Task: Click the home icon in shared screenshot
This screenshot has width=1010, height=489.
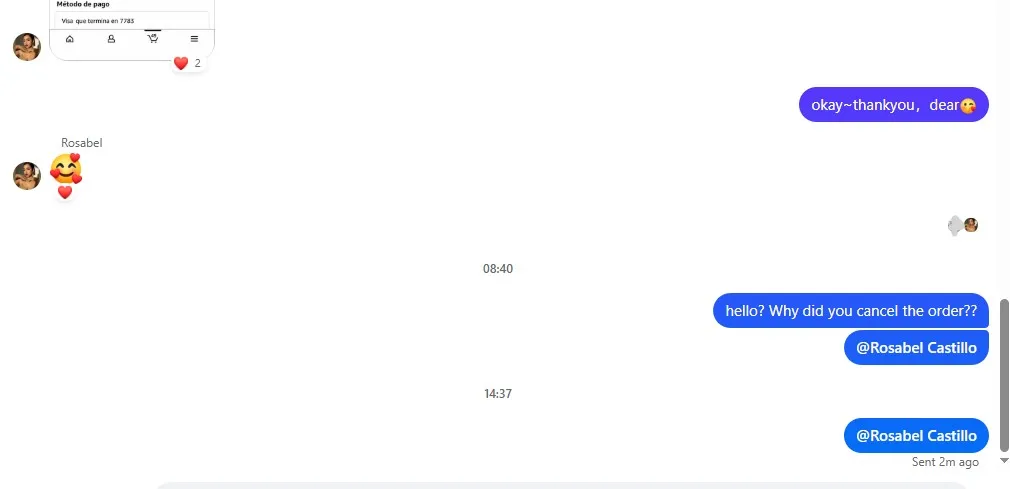Action: tap(70, 39)
